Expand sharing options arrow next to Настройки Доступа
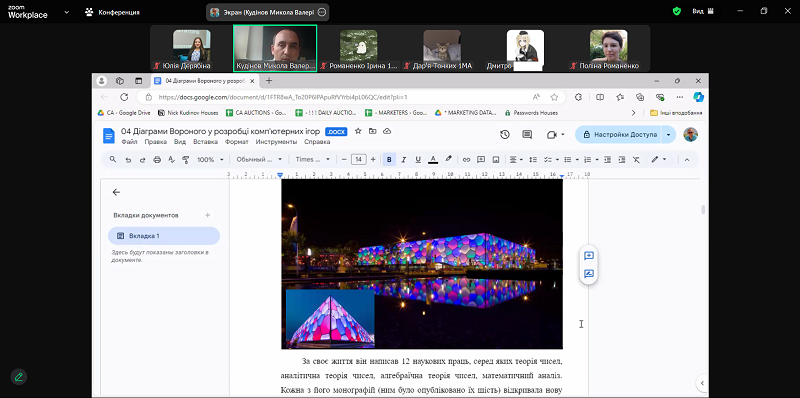Image resolution: width=800 pixels, height=398 pixels. tap(668, 135)
